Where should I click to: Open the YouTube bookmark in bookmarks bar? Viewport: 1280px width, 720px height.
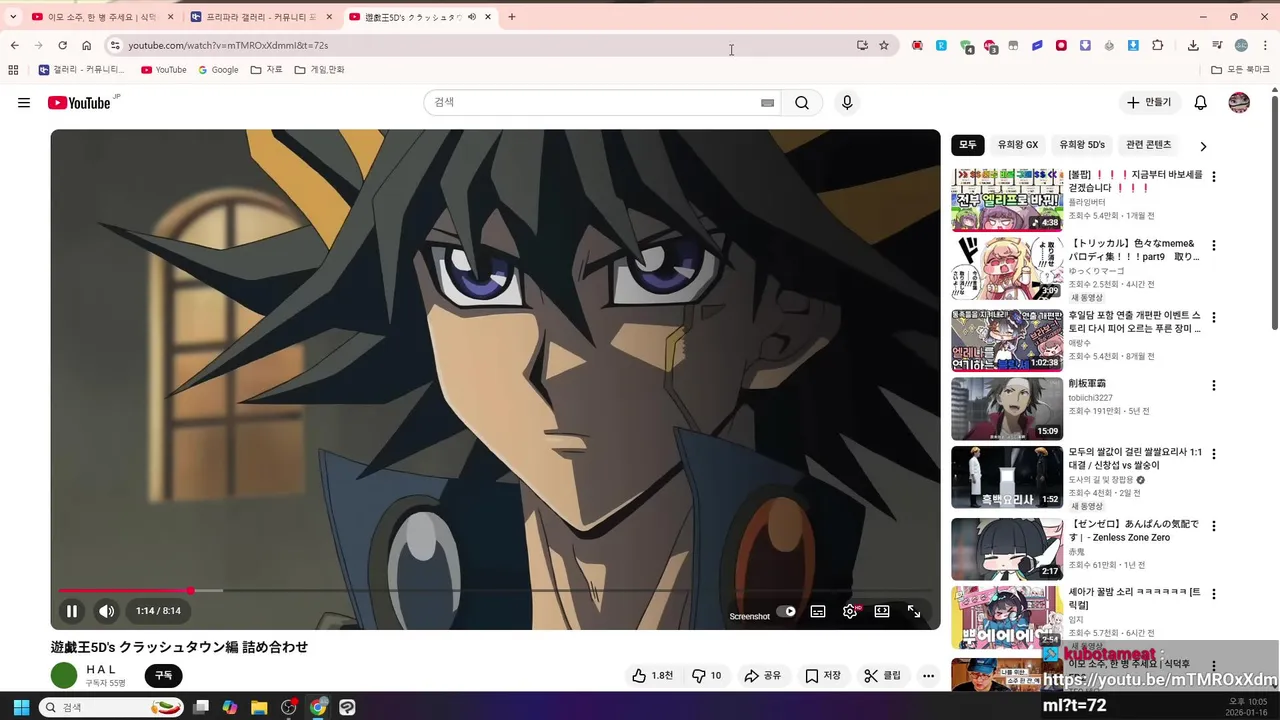click(164, 70)
